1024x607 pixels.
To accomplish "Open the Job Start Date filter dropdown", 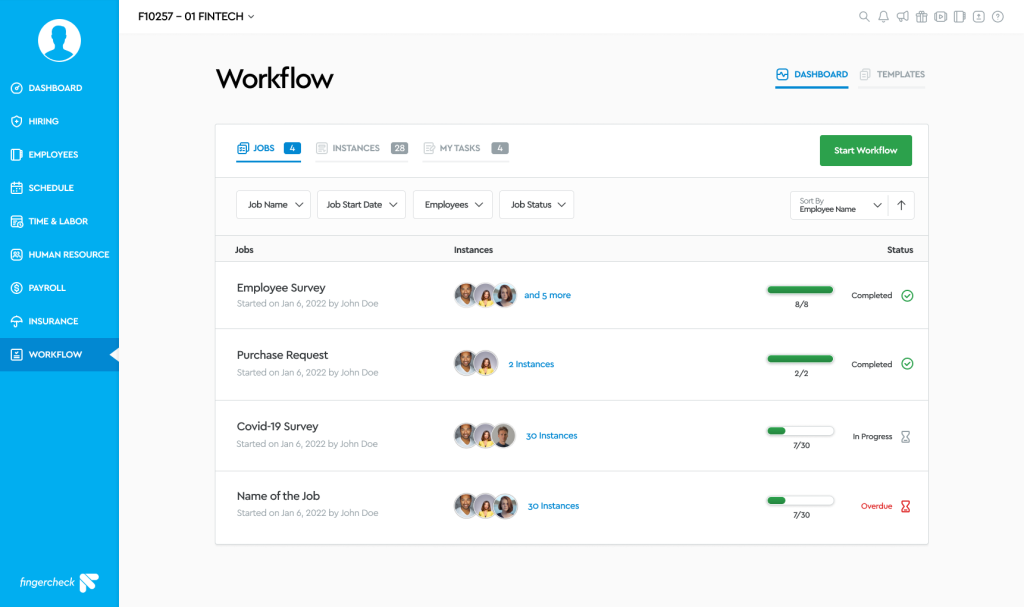I will click(361, 205).
